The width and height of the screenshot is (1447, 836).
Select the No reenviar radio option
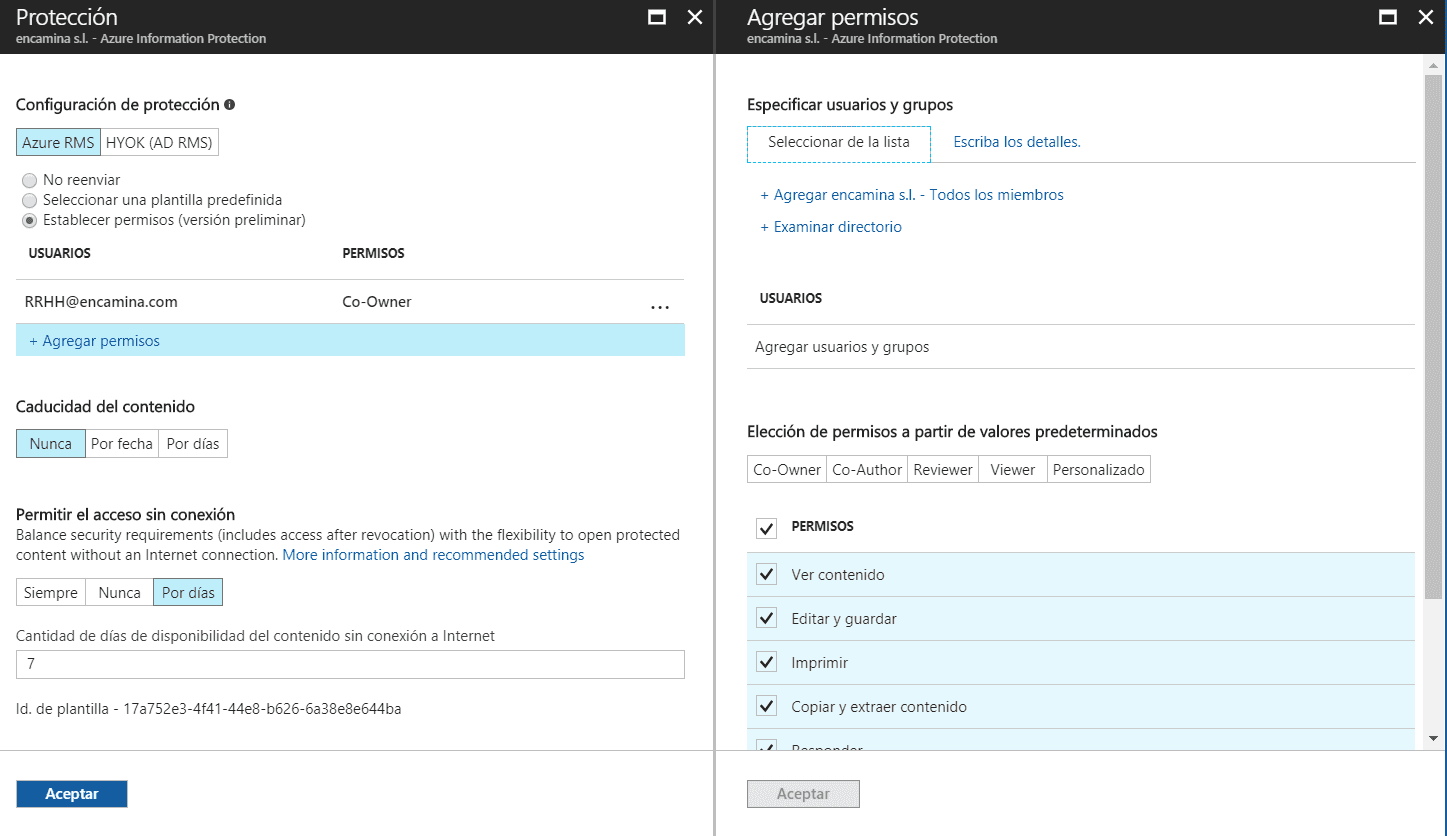tap(30, 180)
